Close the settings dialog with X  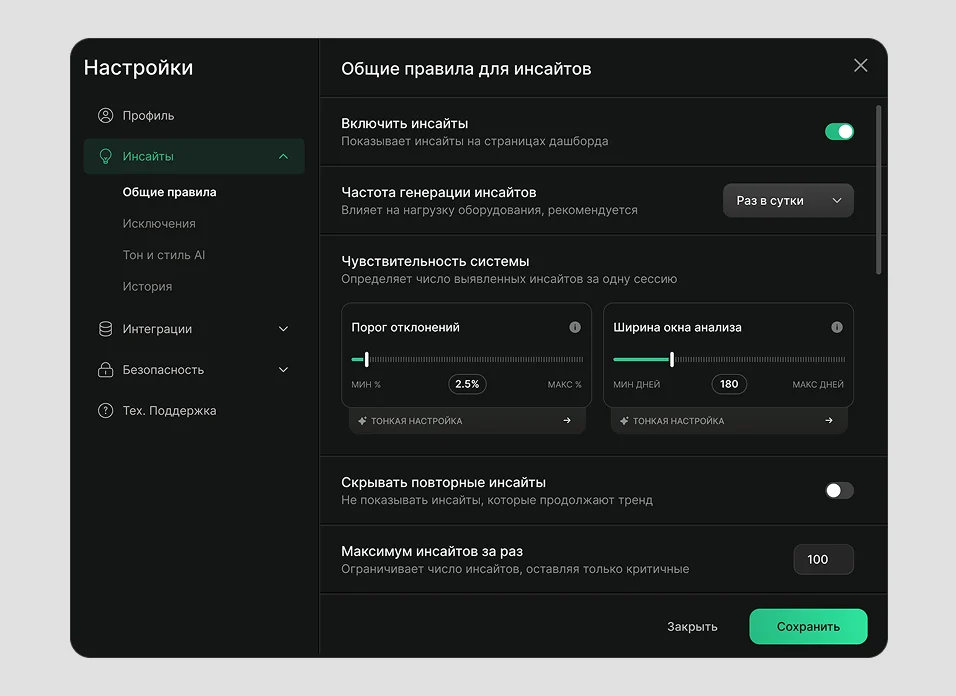click(x=860, y=65)
